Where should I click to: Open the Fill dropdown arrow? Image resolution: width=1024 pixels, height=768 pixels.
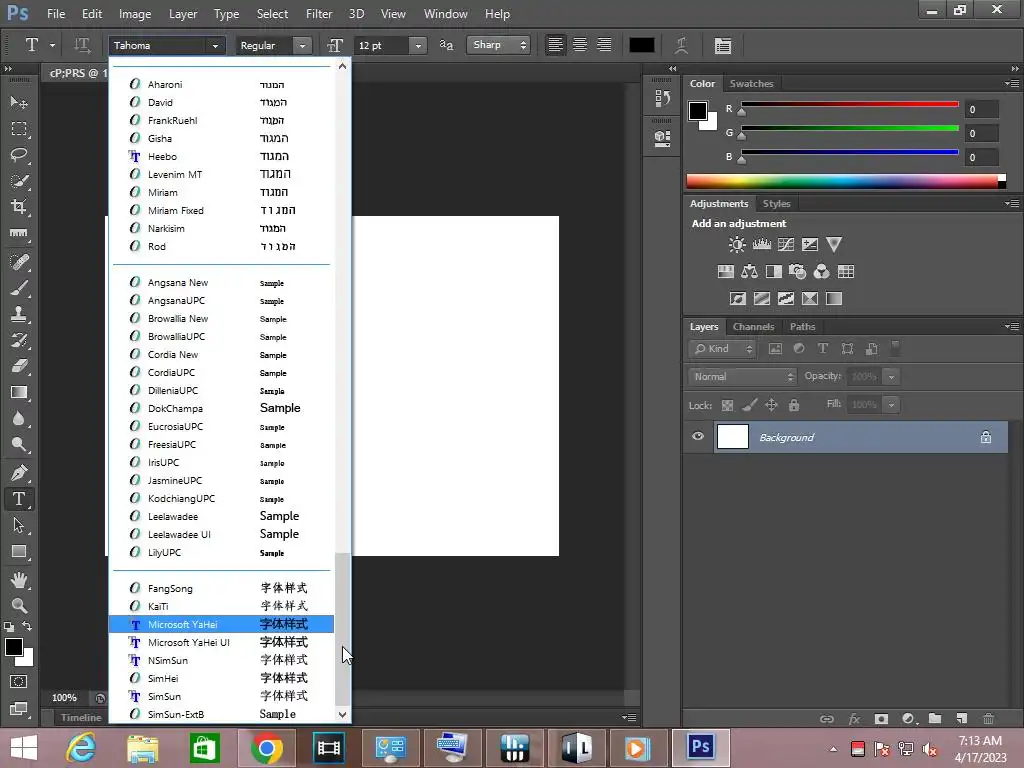pos(891,405)
